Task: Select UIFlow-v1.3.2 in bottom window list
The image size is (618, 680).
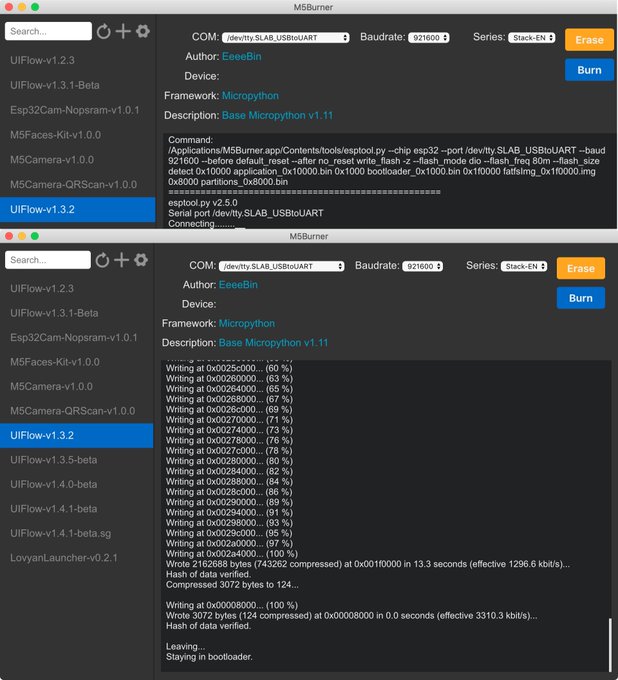Action: [x=77, y=435]
